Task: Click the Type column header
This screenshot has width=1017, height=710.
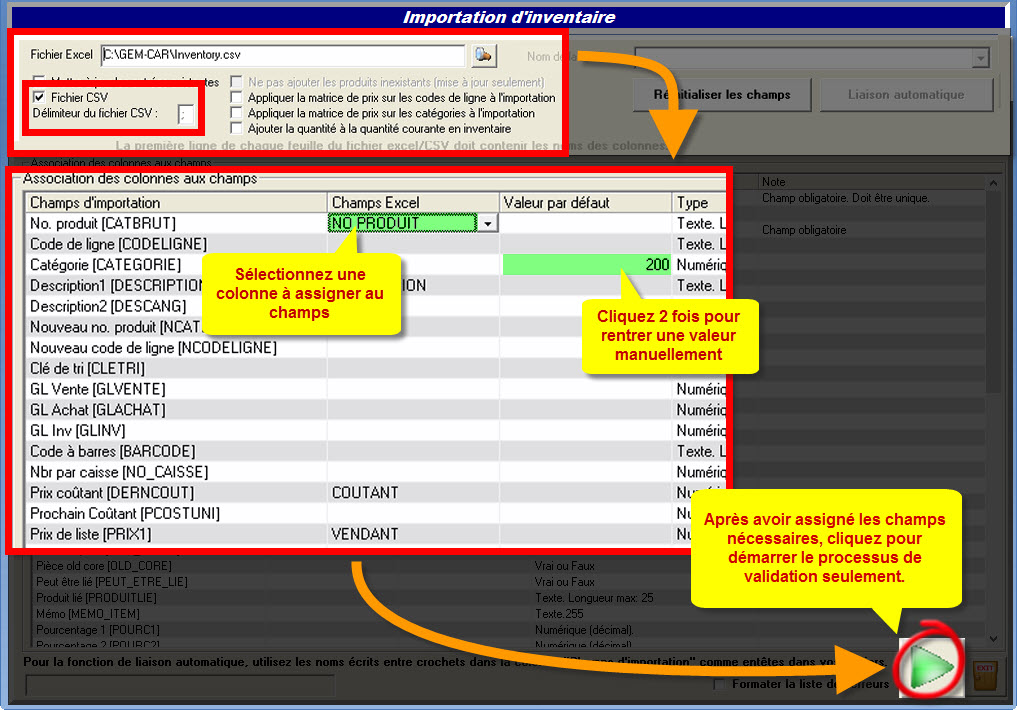Action: tap(699, 203)
